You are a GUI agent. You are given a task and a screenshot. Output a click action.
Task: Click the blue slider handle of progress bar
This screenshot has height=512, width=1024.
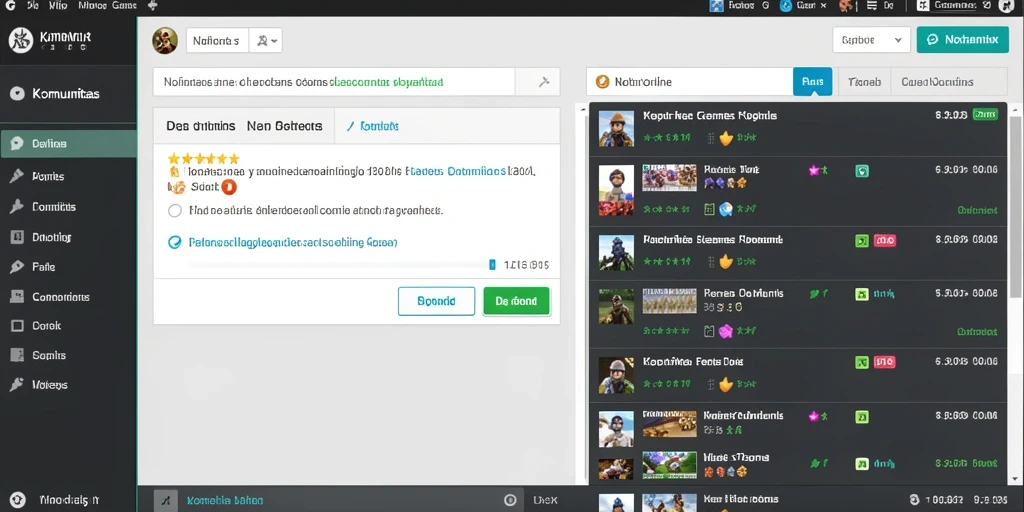click(x=492, y=264)
